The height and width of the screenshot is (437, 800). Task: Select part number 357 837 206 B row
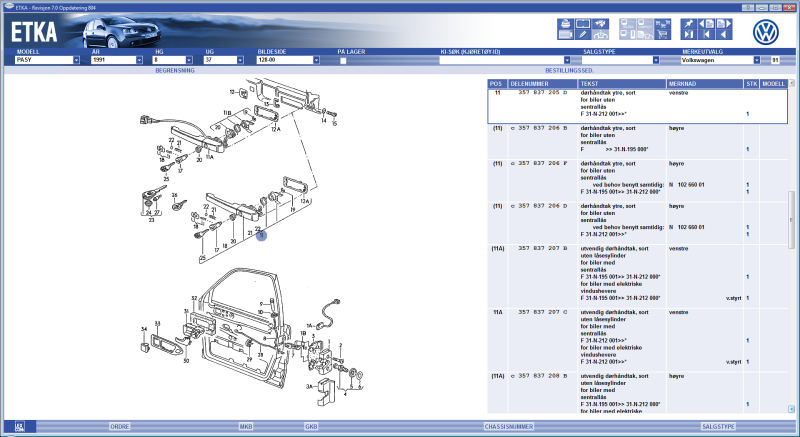point(540,129)
